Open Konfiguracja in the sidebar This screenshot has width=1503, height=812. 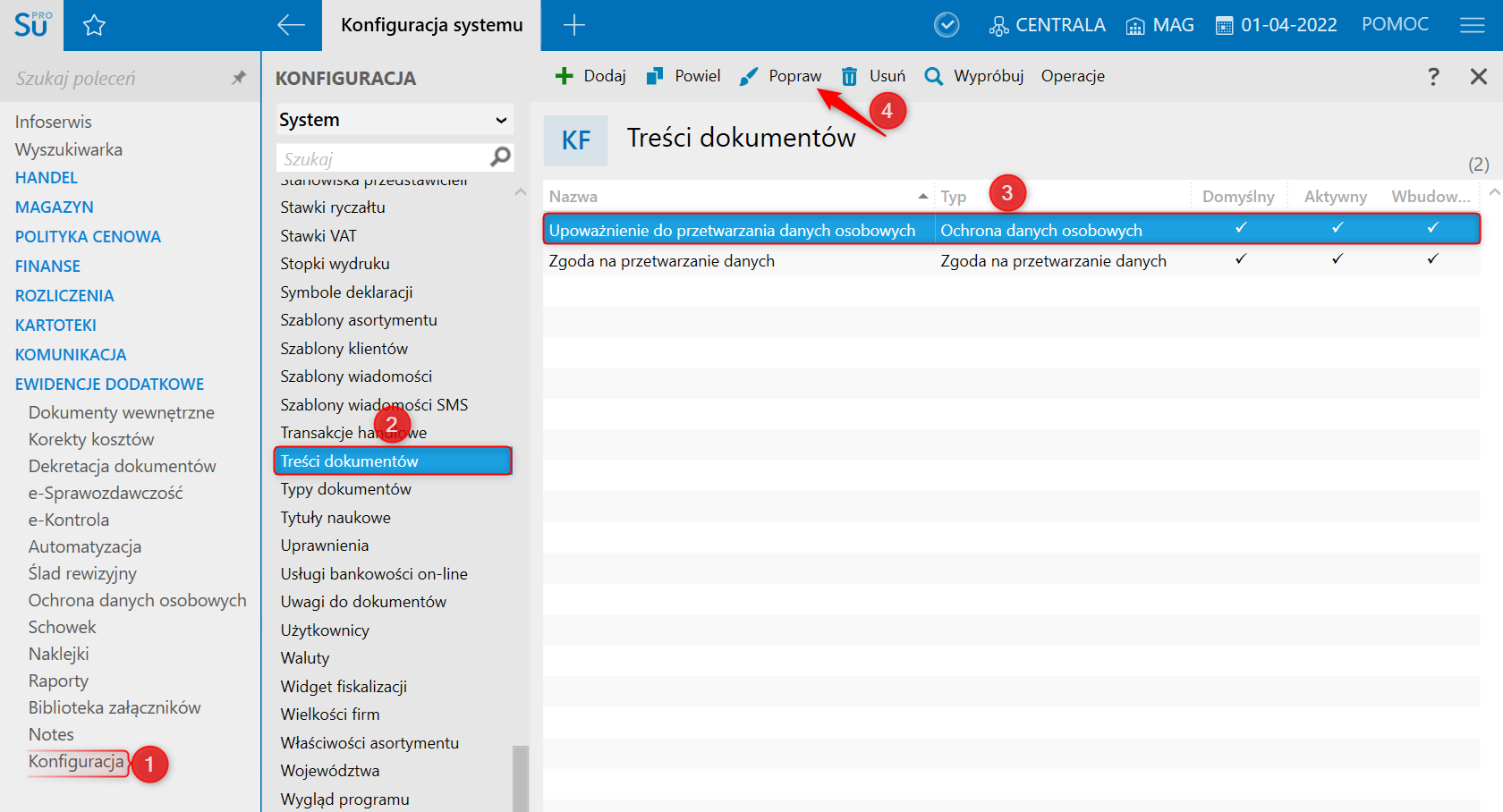(x=76, y=762)
